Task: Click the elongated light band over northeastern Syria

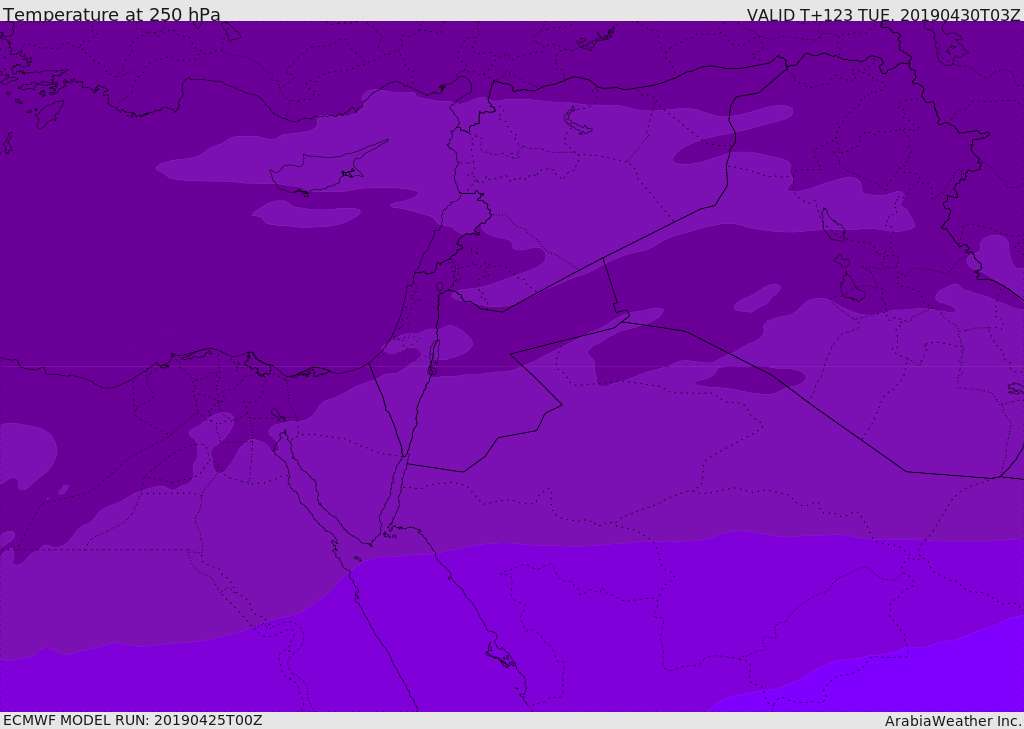Action: point(735,135)
